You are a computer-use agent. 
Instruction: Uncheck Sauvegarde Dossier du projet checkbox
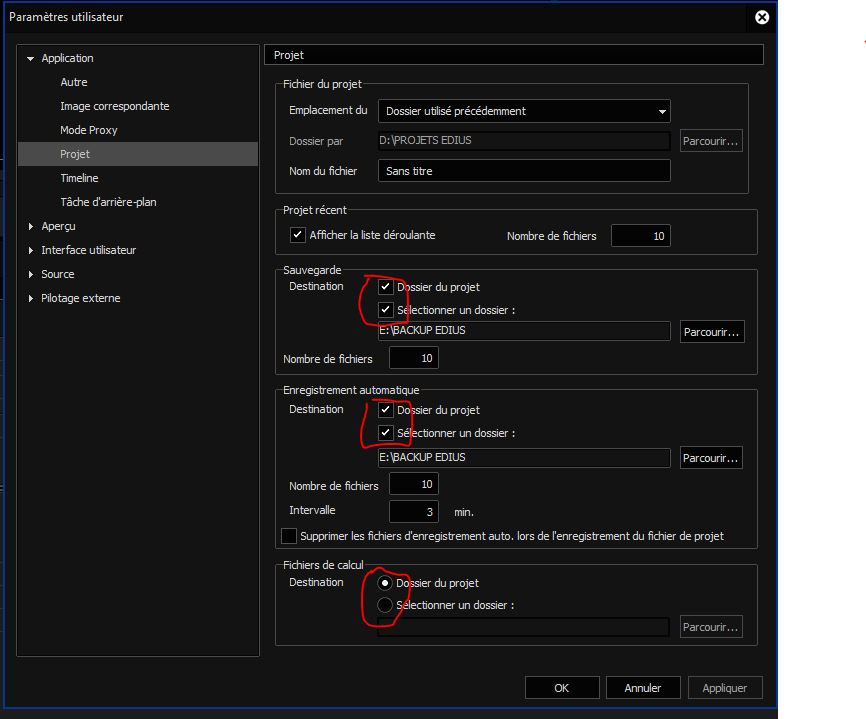[x=386, y=287]
